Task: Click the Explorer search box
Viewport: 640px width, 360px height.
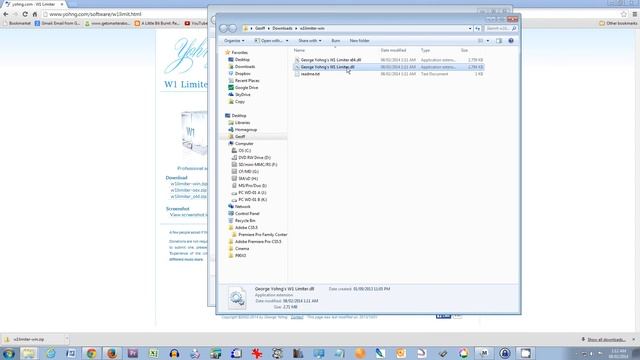Action: click(500, 28)
